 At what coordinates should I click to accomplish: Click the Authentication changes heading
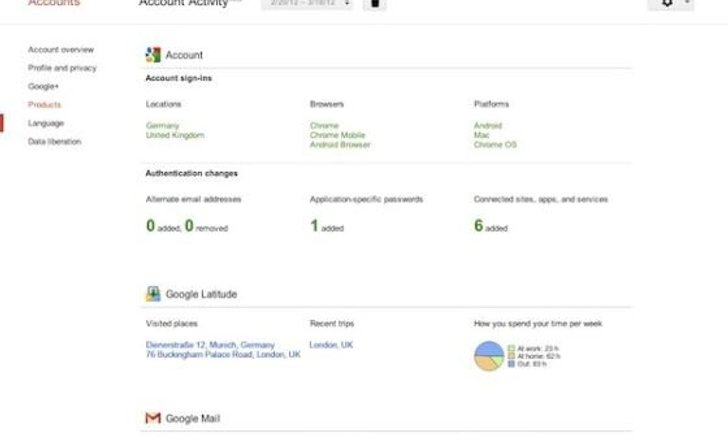pyautogui.click(x=192, y=173)
